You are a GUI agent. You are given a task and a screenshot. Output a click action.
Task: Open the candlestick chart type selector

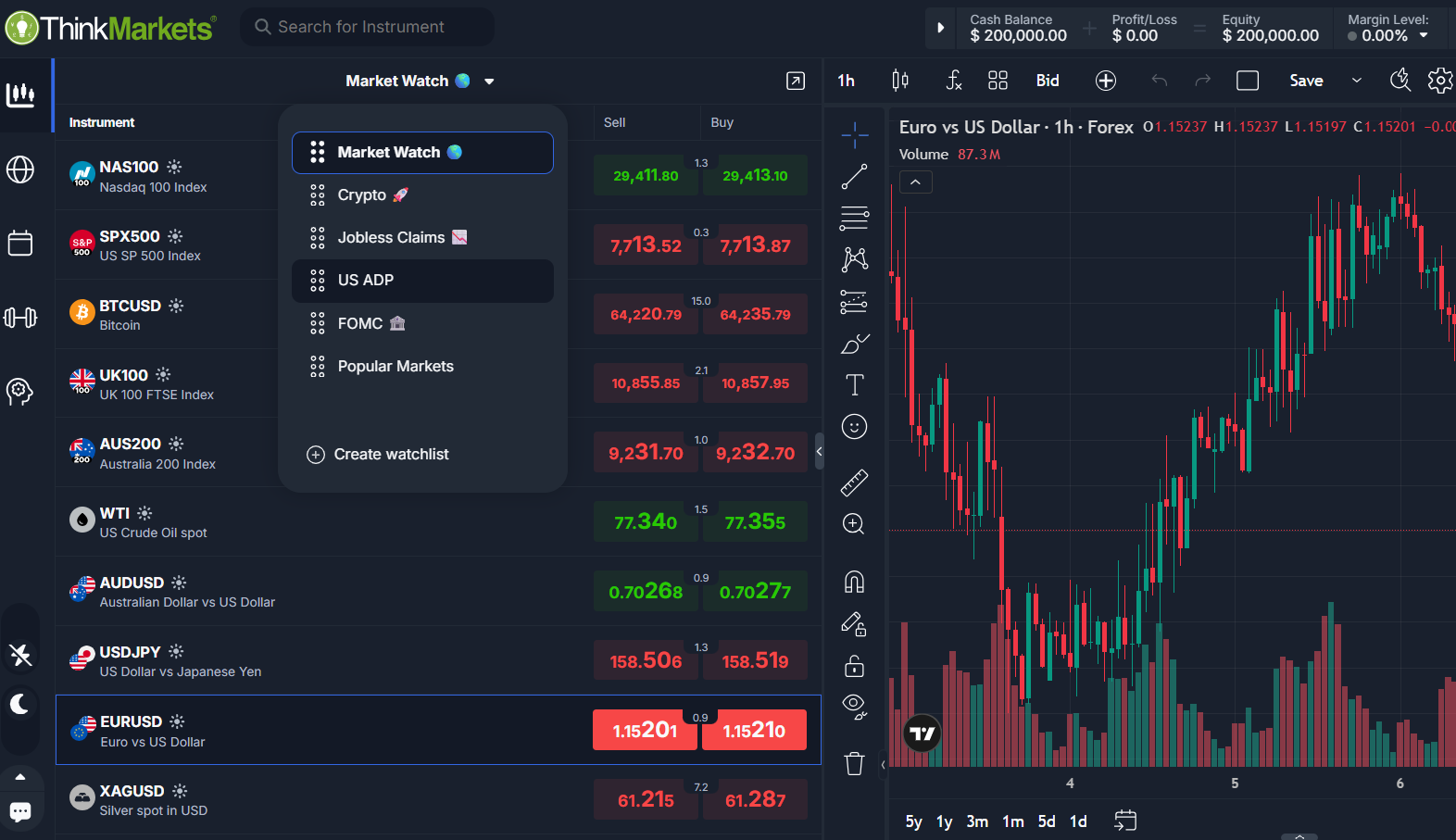(900, 81)
